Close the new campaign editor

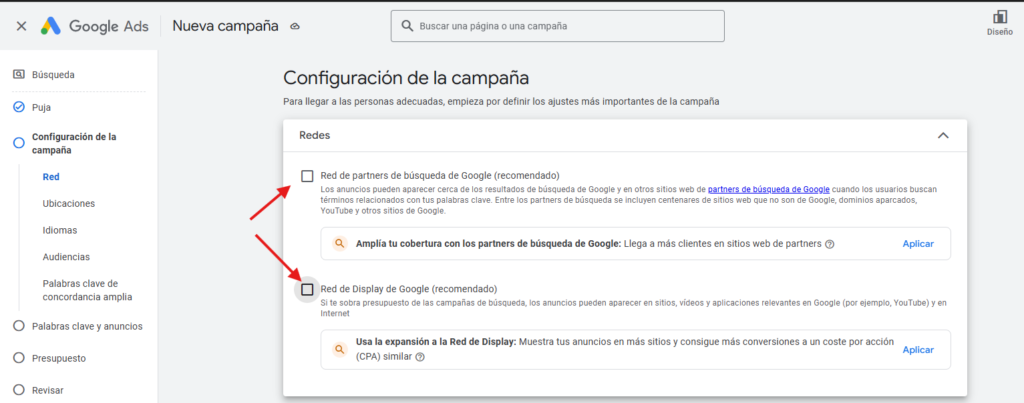pos(21,26)
